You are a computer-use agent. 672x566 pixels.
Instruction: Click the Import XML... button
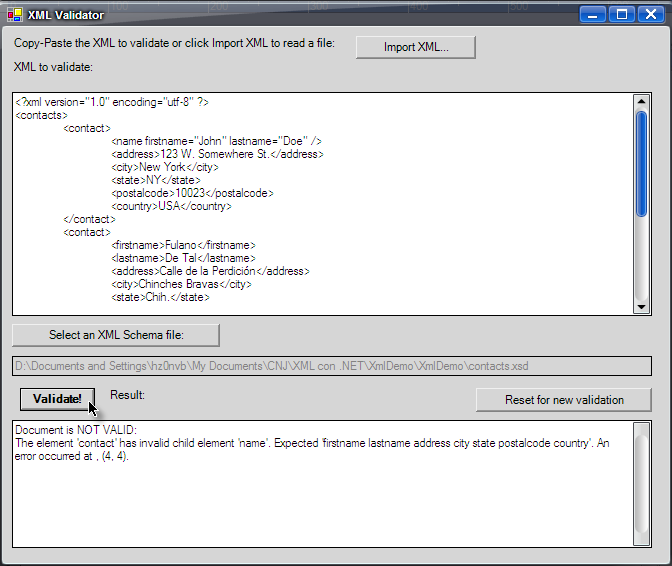pos(416,47)
